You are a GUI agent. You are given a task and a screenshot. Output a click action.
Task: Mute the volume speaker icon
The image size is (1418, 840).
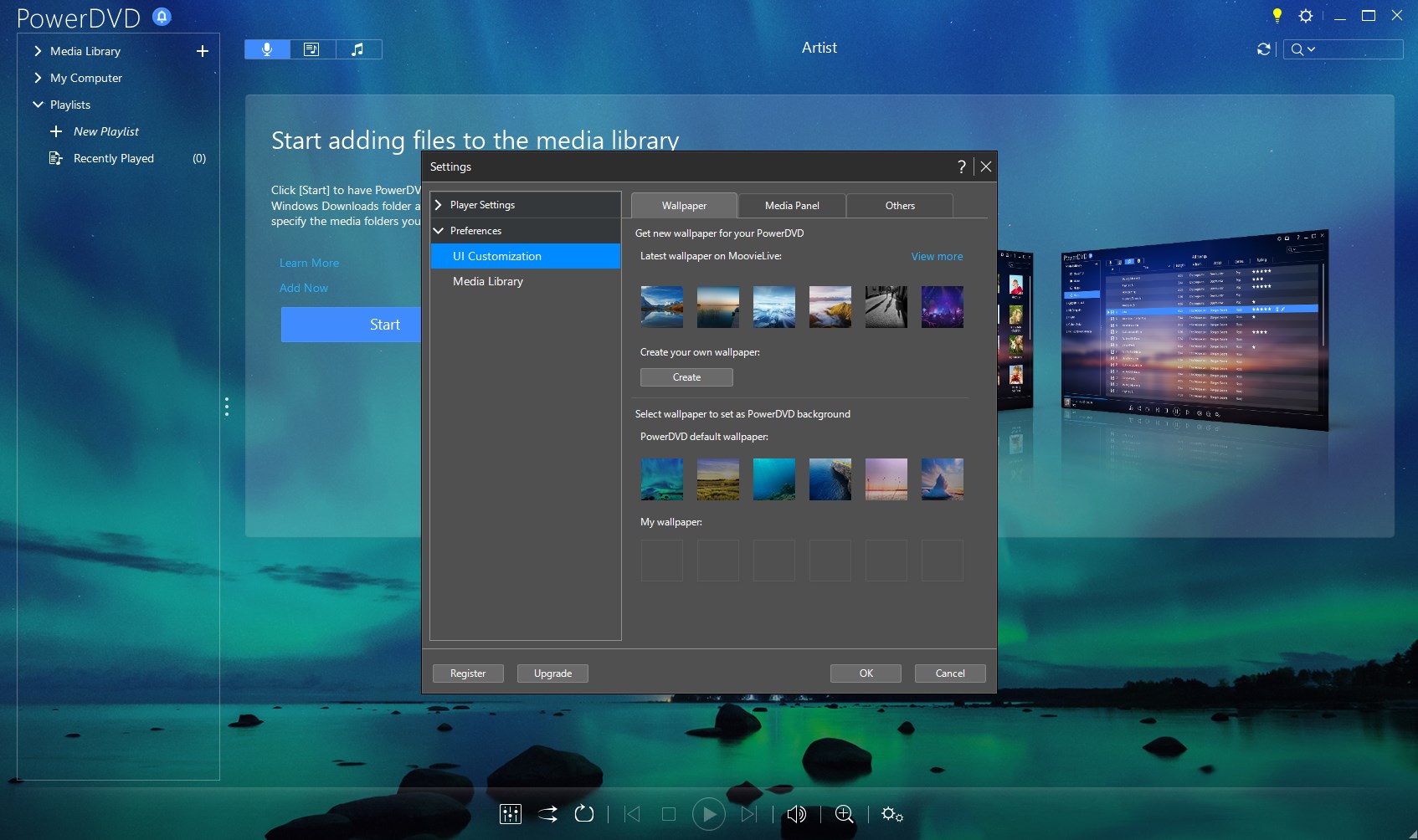(x=797, y=814)
